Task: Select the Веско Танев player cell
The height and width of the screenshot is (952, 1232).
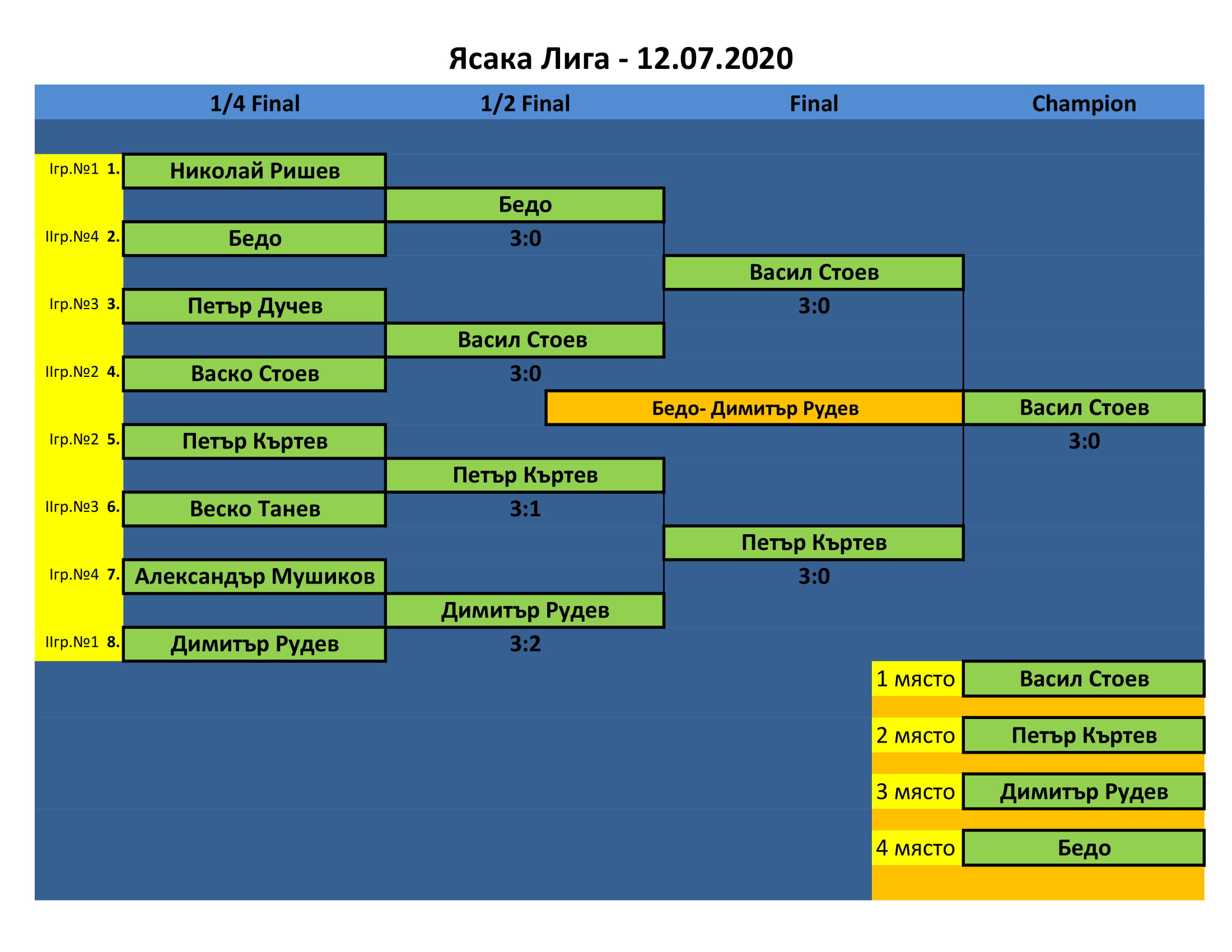Action: 254,509
